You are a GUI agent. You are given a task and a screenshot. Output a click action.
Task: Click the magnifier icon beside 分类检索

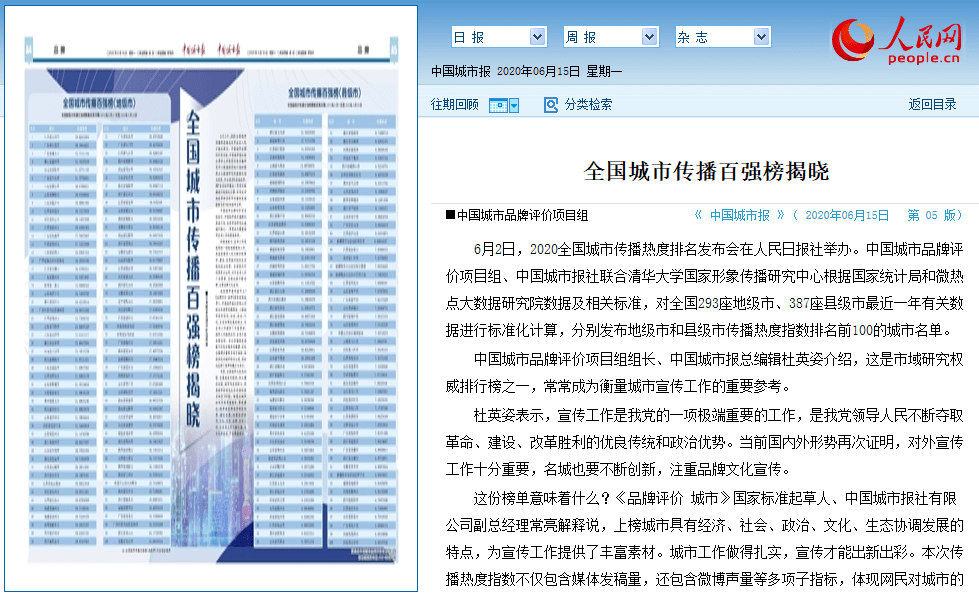(550, 104)
